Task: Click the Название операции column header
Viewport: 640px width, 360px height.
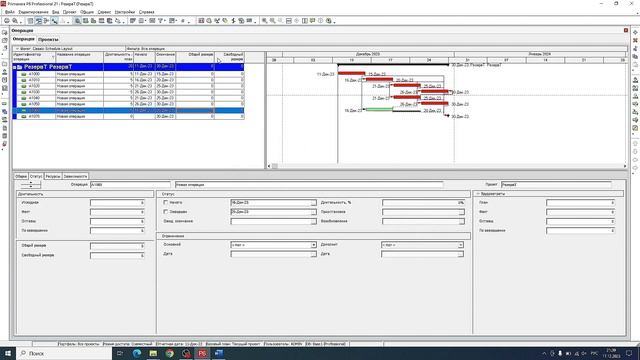Action: (79, 57)
